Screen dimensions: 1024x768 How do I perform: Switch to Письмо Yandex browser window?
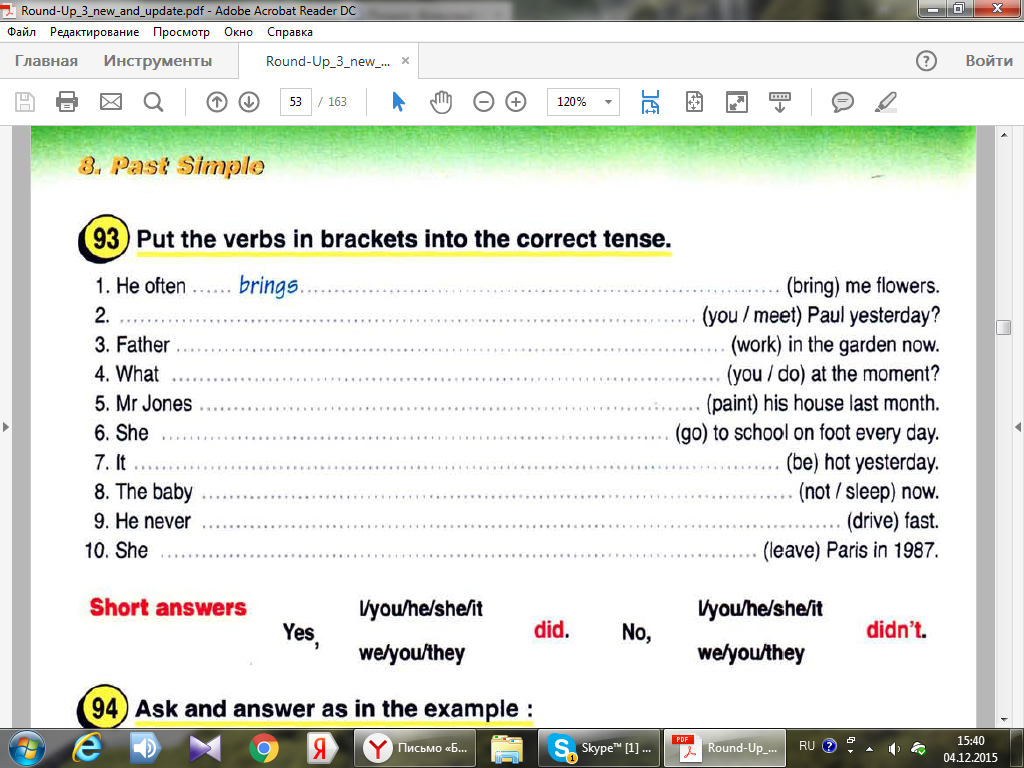[x=414, y=748]
